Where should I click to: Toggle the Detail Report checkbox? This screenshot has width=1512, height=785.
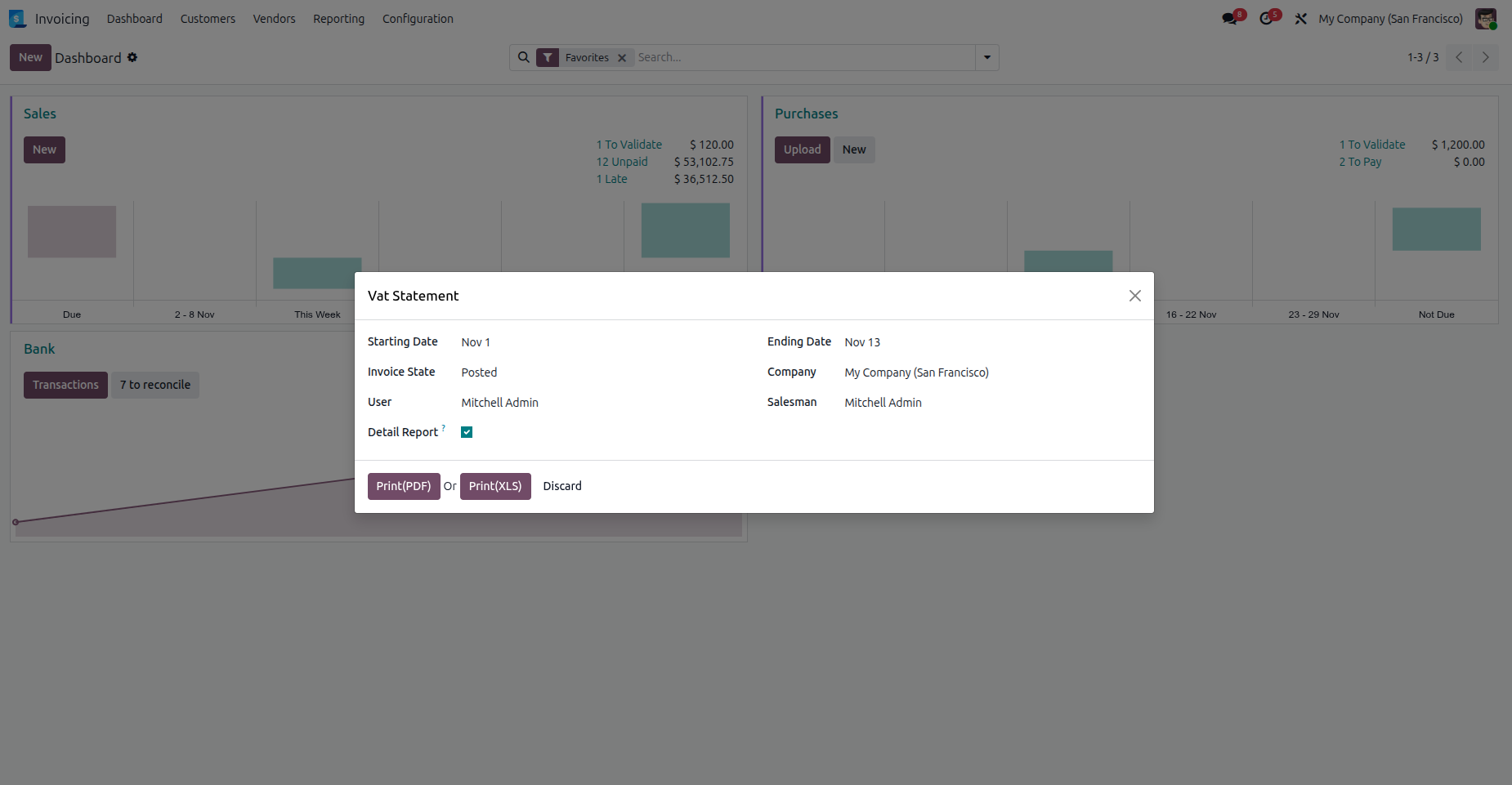pos(467,432)
